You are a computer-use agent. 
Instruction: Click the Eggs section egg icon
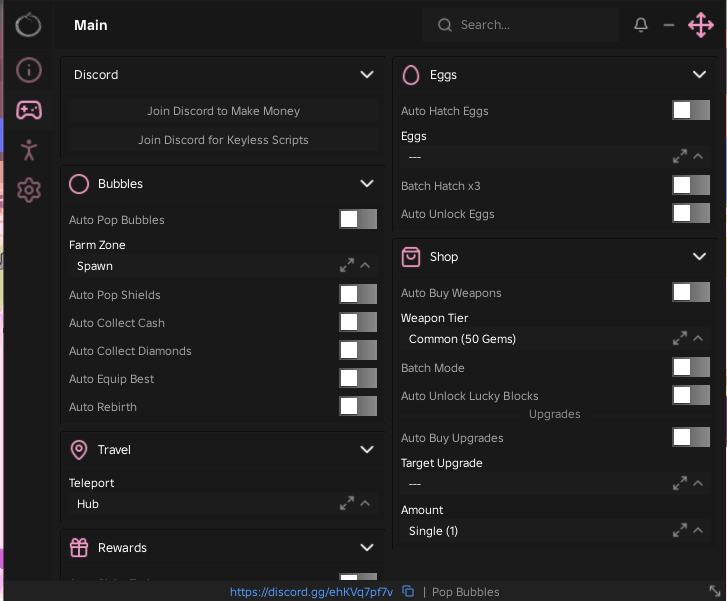pyautogui.click(x=411, y=75)
